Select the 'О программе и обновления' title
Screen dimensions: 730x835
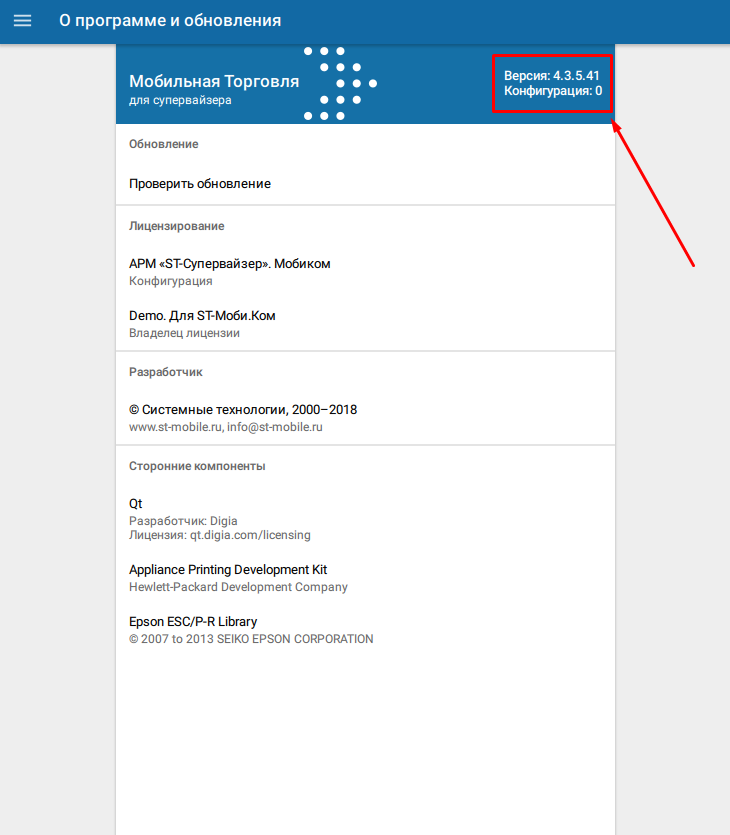[170, 20]
